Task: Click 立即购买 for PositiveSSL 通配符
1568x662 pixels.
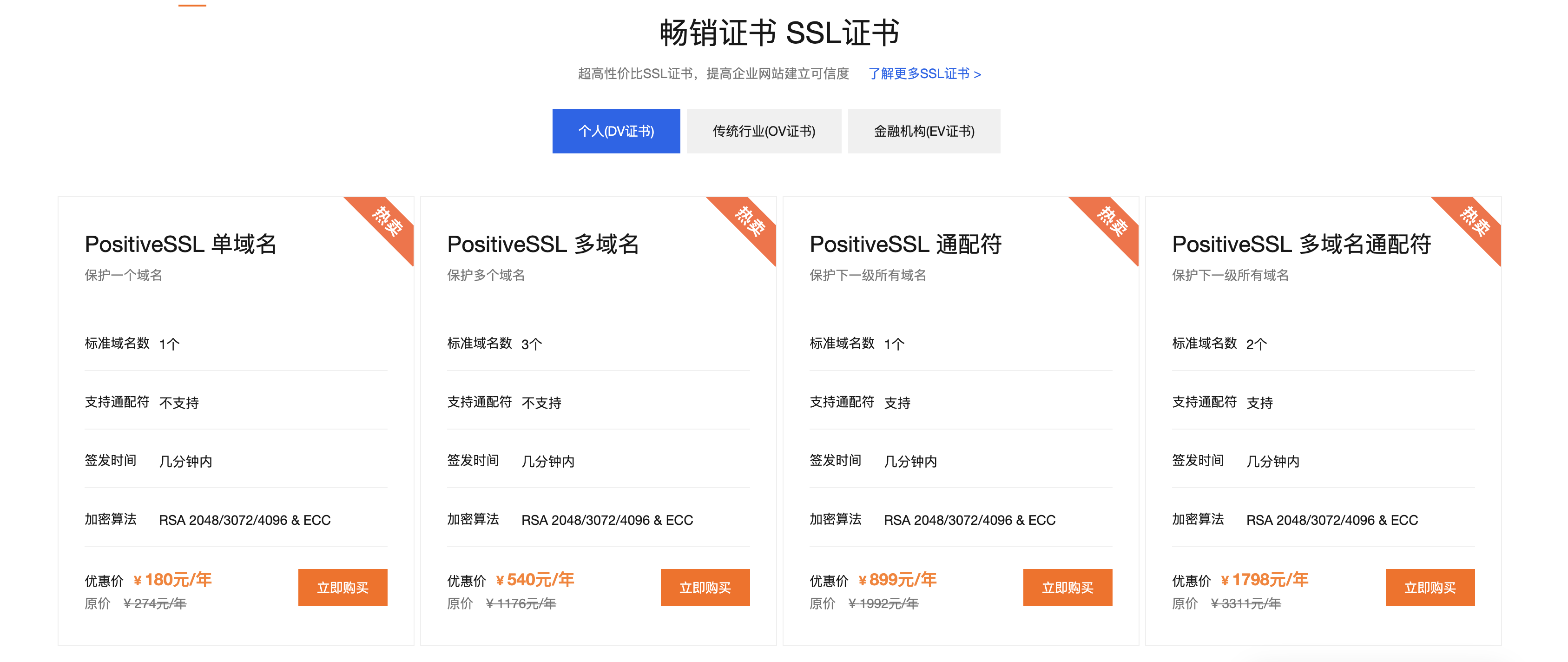Action: [x=1067, y=587]
